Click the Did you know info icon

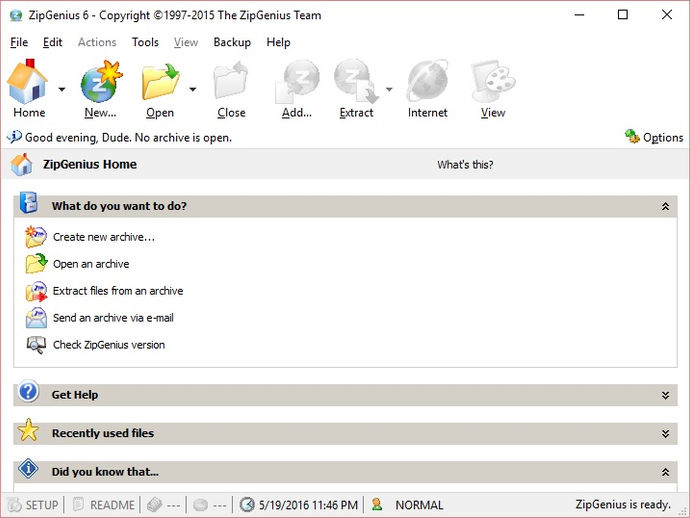tap(29, 468)
